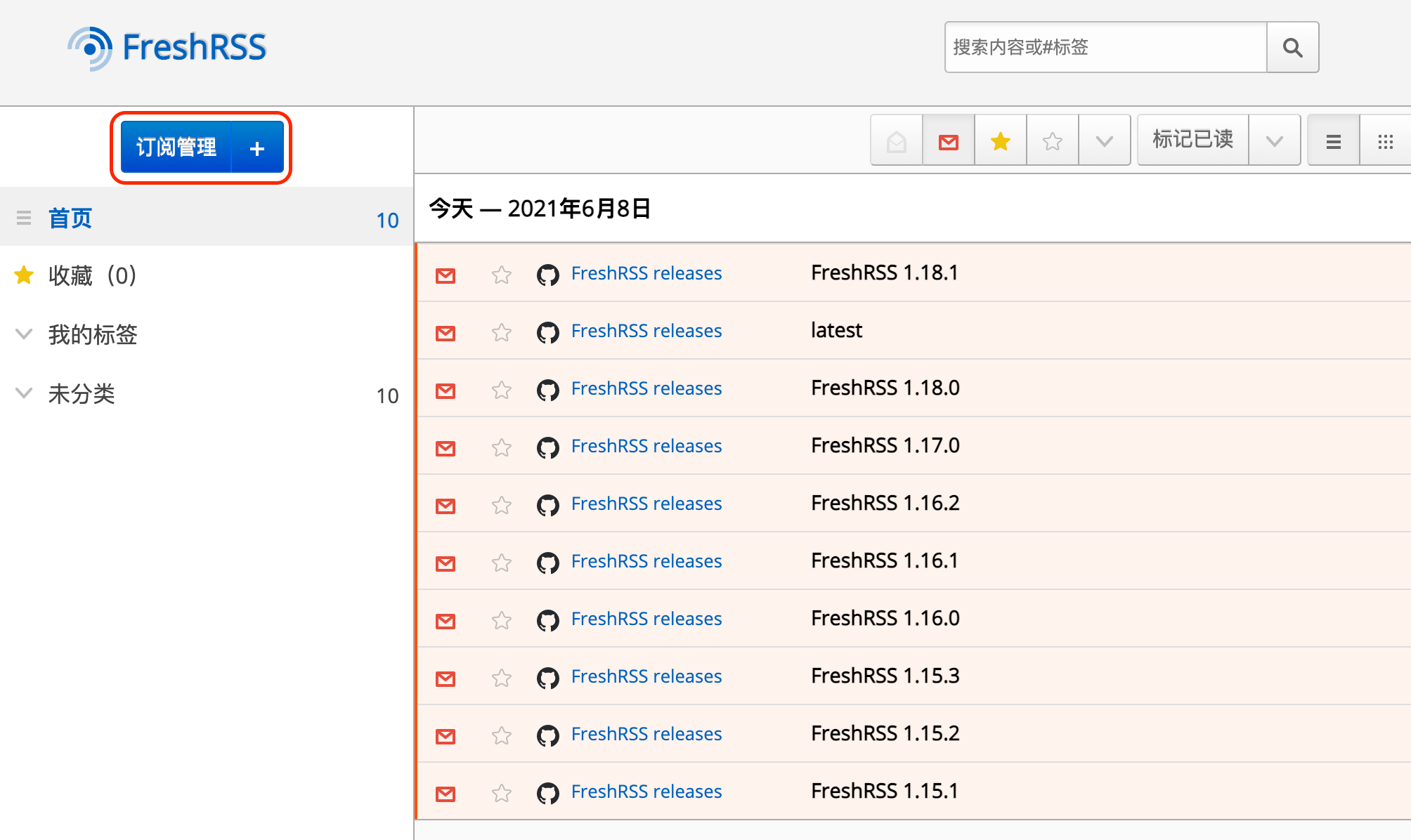Open 未分类 category
This screenshot has height=840, width=1411.
tap(82, 393)
